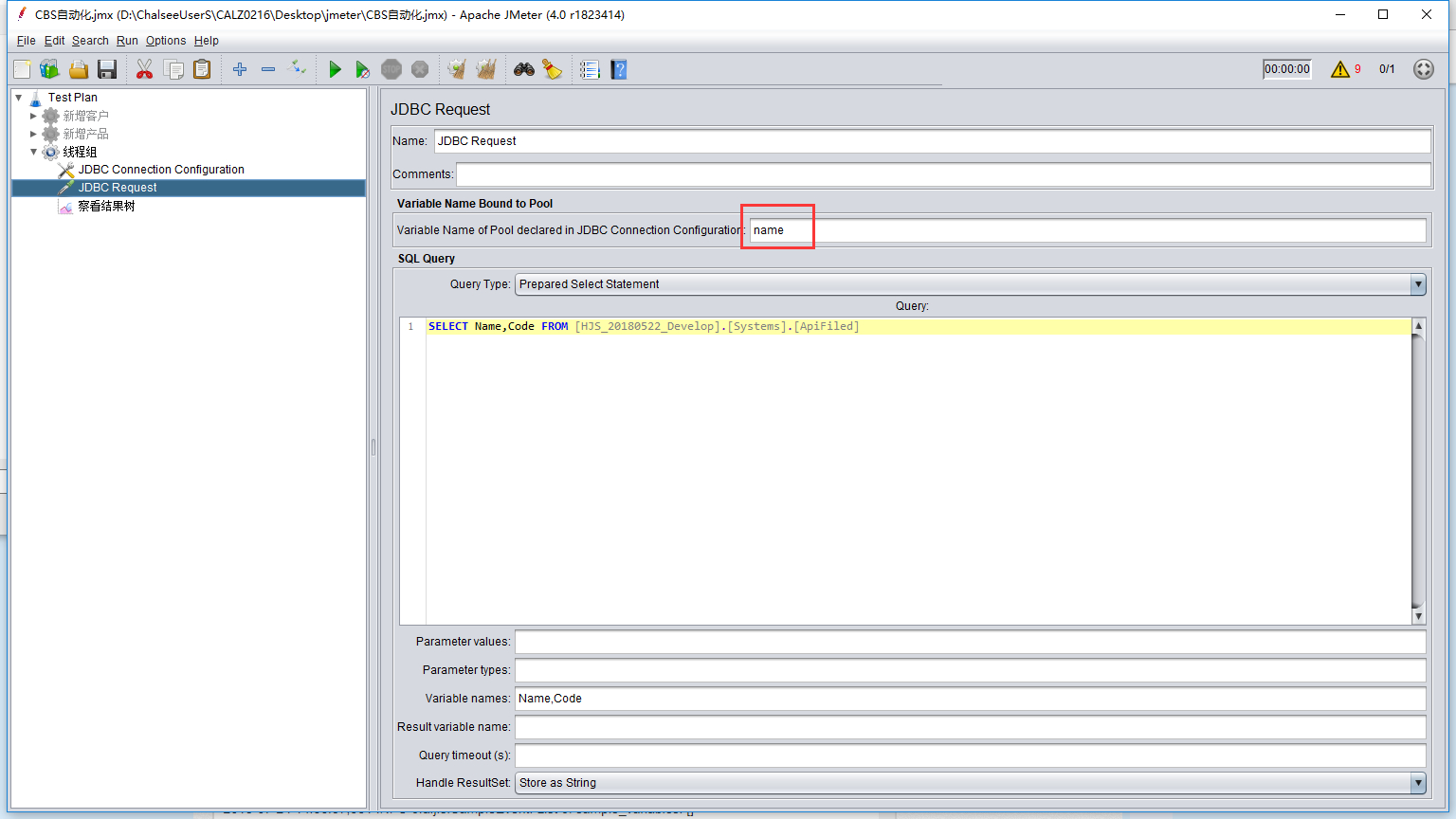Image resolution: width=1456 pixels, height=819 pixels.
Task: Open the Search menu
Action: [90, 41]
